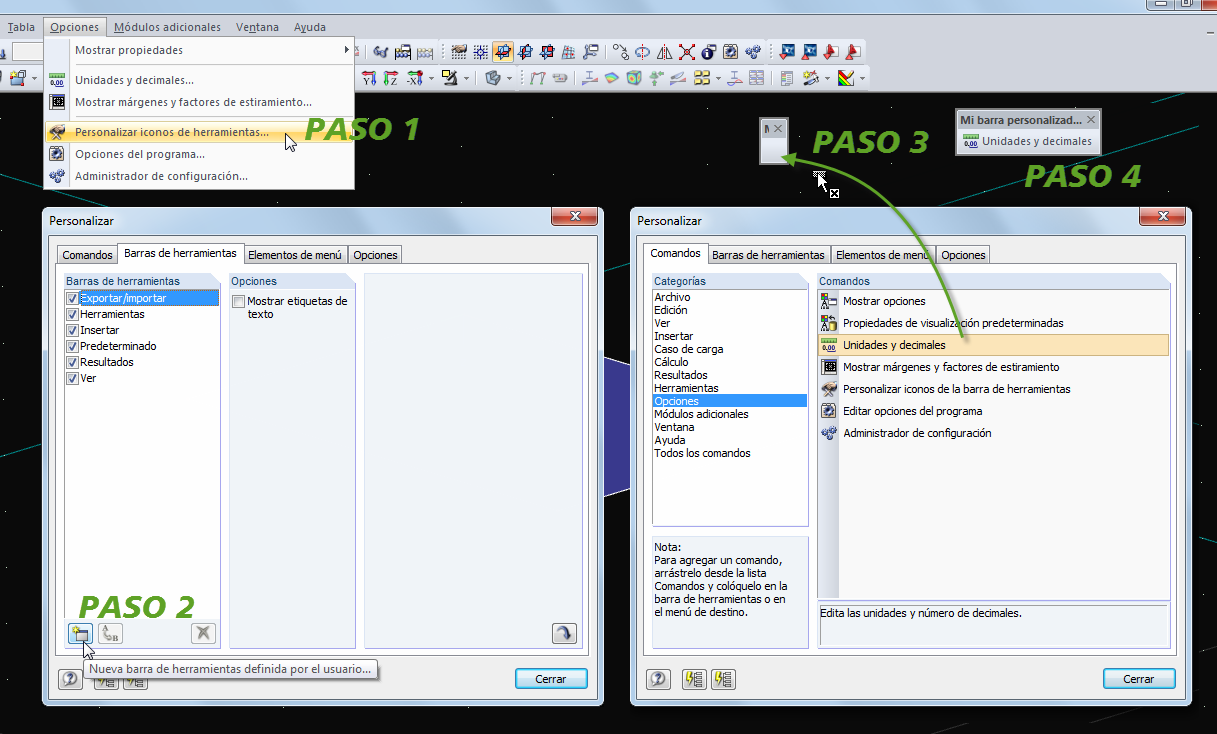
Task: Open dropdown beside the four yellow squares icon
Action: coord(718,78)
